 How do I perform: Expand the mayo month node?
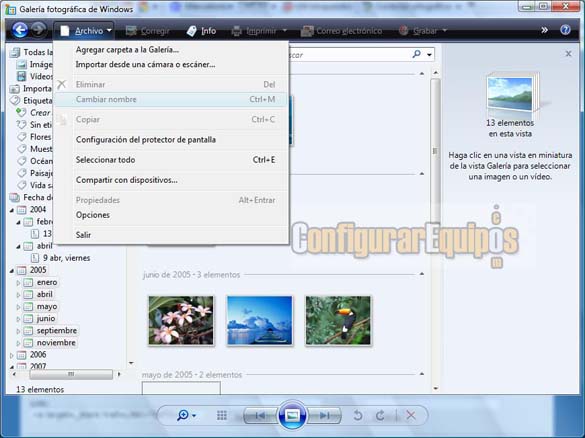click(x=18, y=307)
